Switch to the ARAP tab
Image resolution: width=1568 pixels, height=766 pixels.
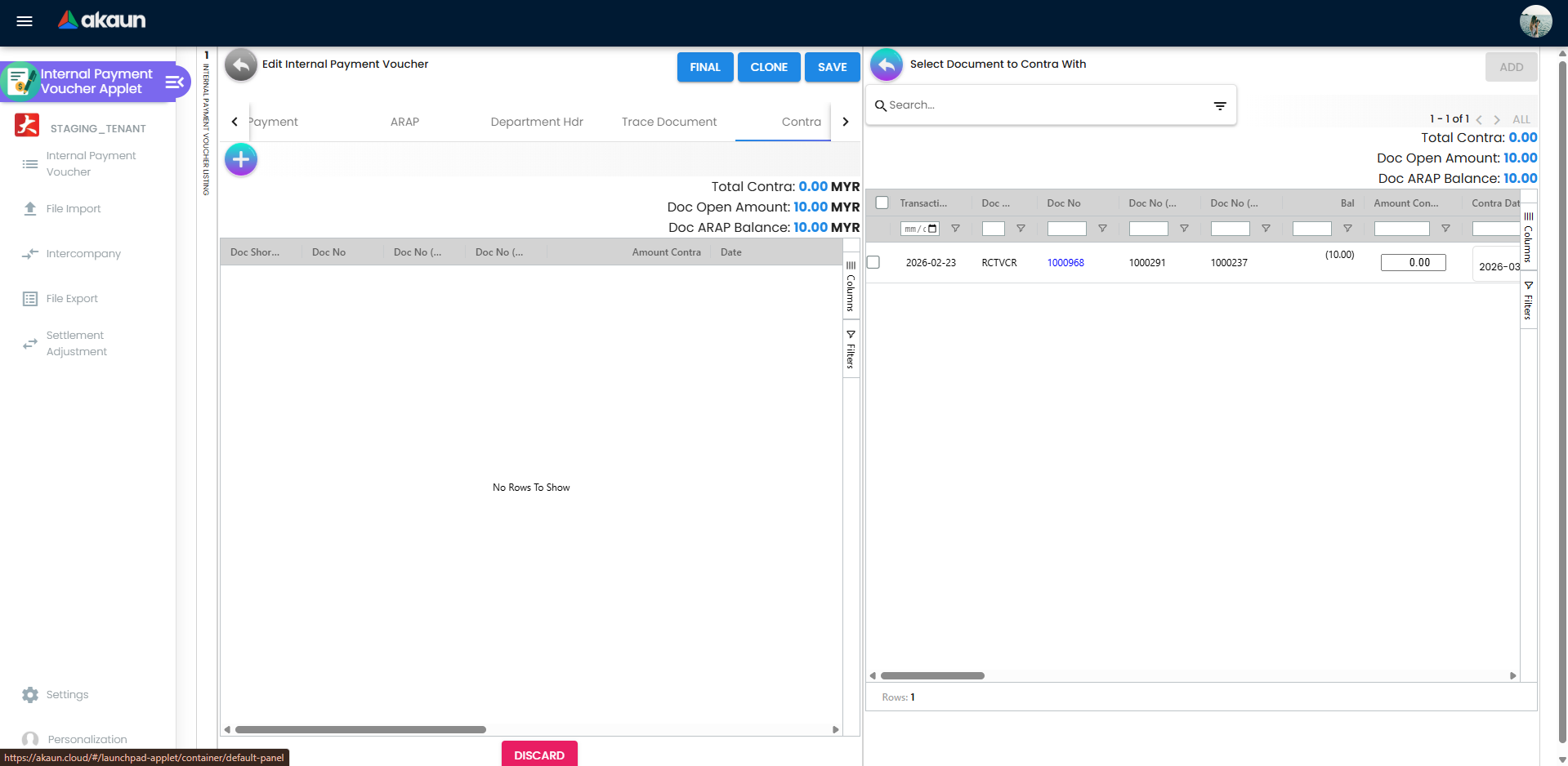[x=404, y=121]
